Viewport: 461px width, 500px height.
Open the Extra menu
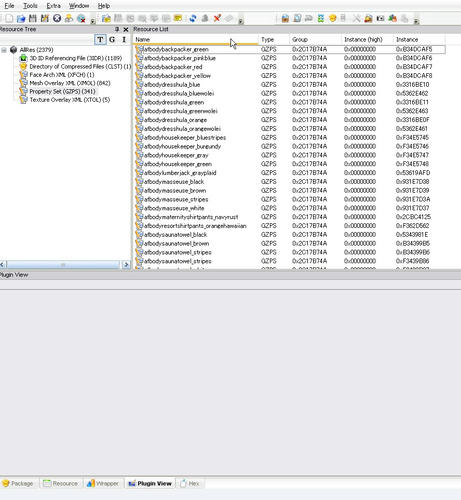tap(53, 6)
